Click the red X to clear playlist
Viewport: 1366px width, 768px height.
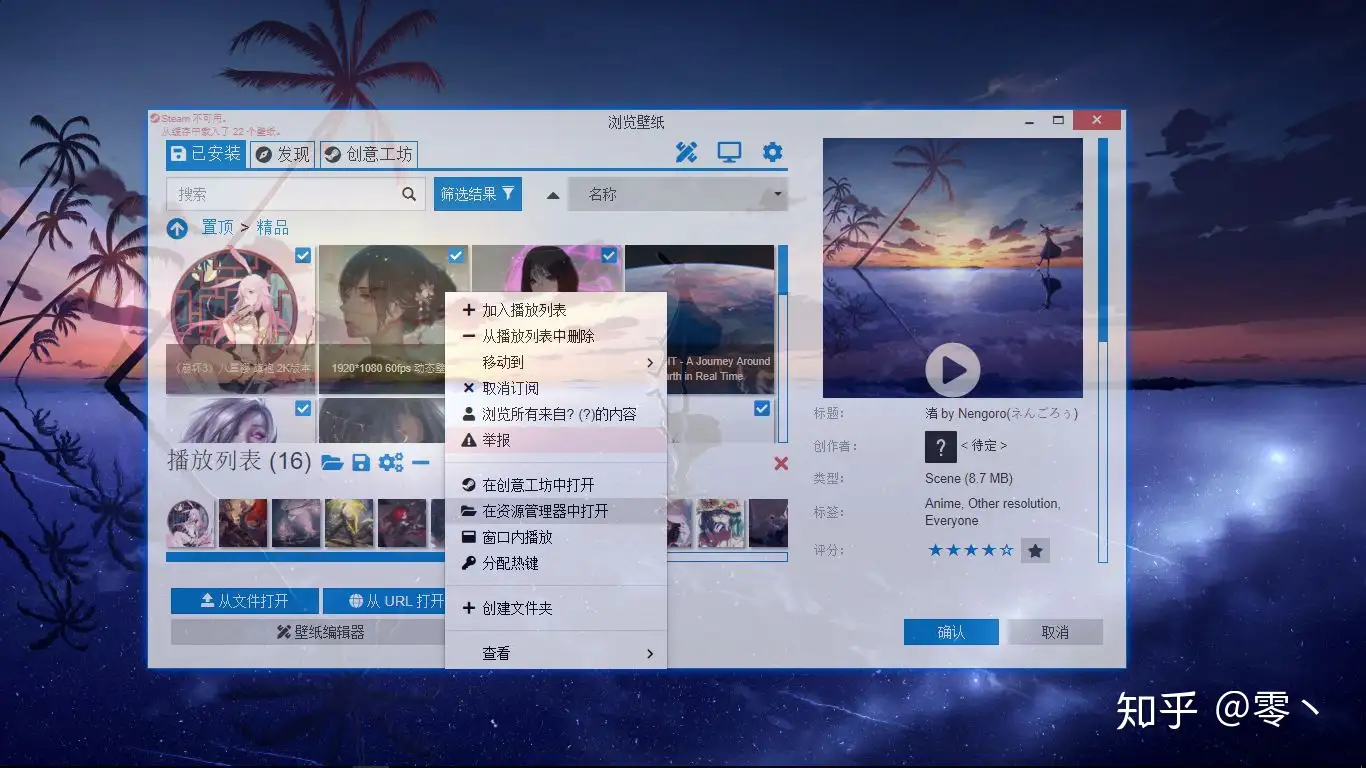(781, 463)
